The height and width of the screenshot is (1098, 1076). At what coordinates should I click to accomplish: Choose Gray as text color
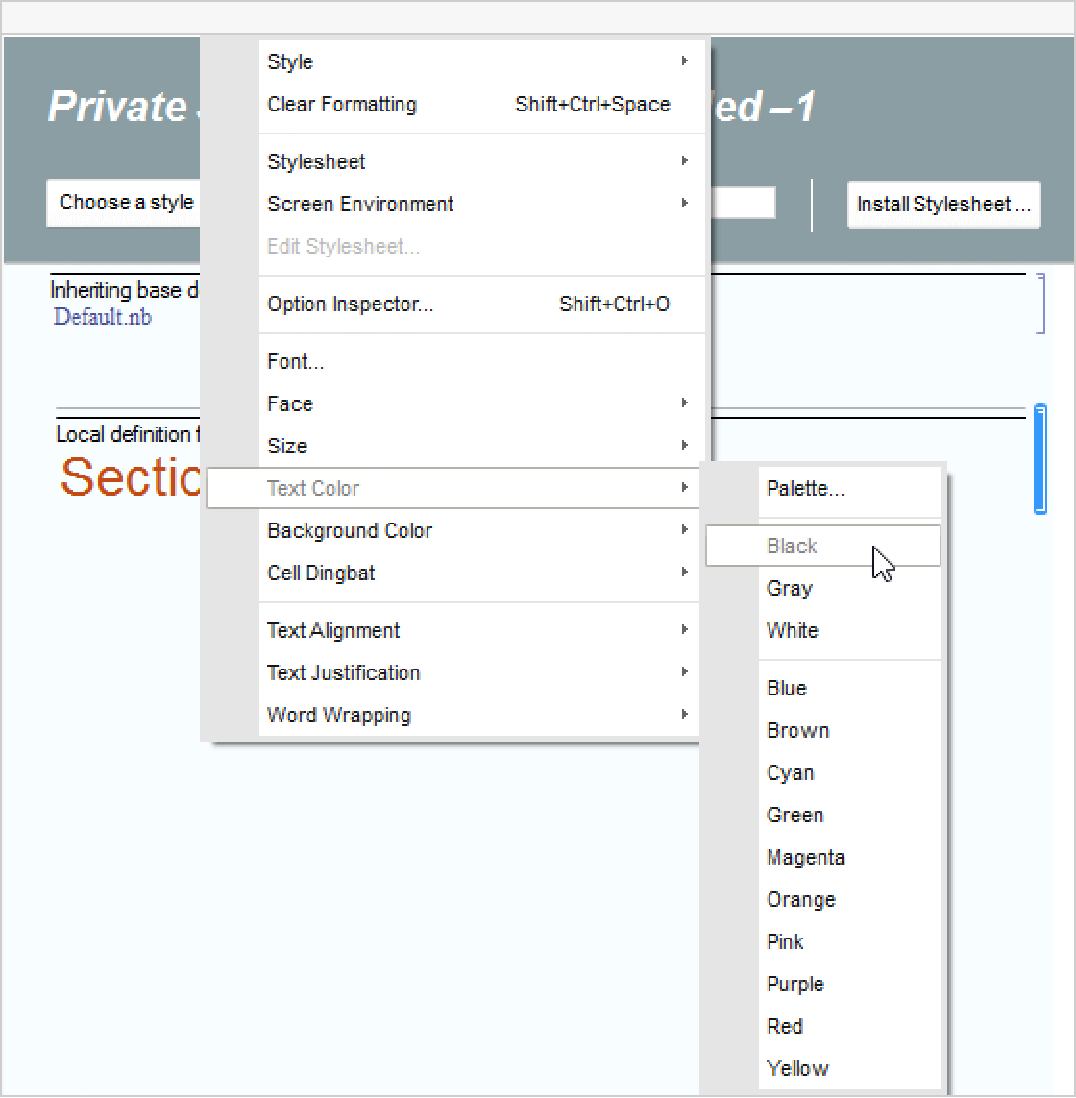click(x=789, y=589)
